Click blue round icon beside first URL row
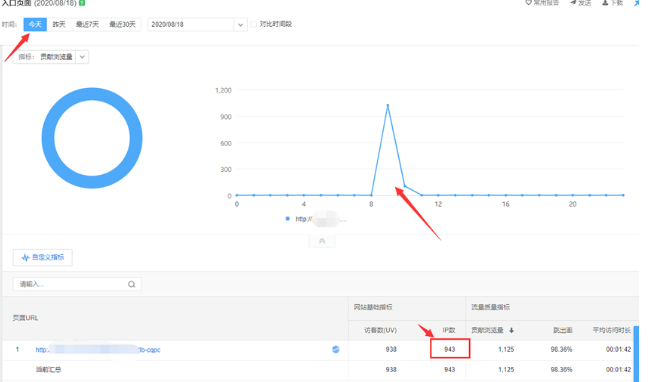The width and height of the screenshot is (657, 382). pyautogui.click(x=336, y=349)
